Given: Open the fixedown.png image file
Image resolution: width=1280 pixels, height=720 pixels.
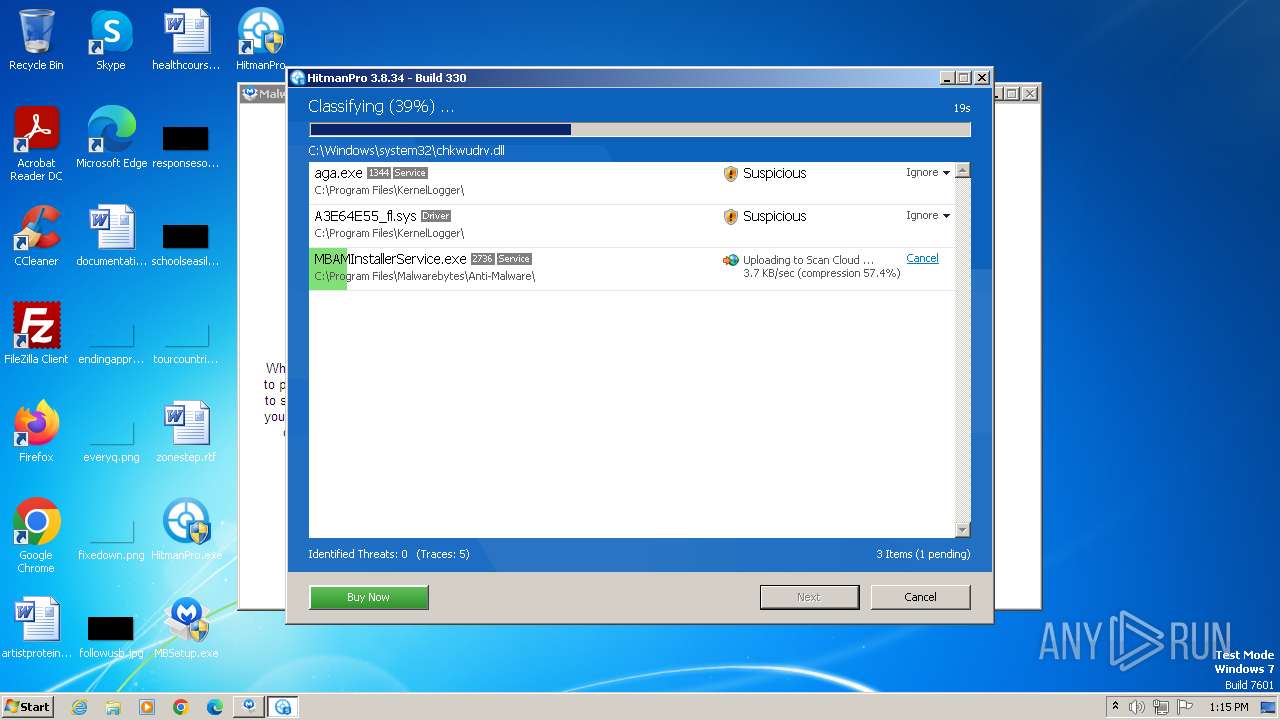Looking at the screenshot, I should tap(111, 539).
